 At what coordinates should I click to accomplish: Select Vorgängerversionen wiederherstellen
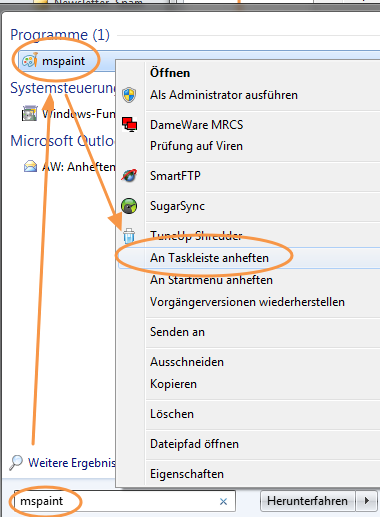[x=247, y=302]
